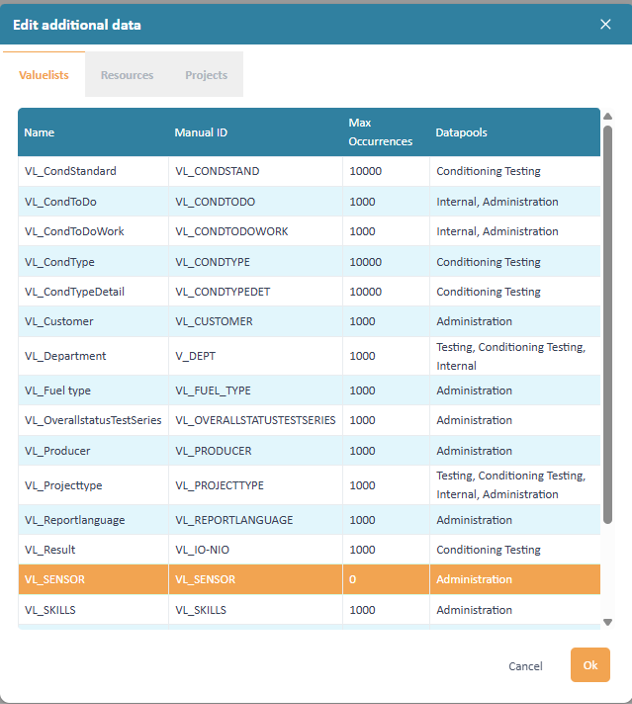Open the Resources tab

pos(127,75)
